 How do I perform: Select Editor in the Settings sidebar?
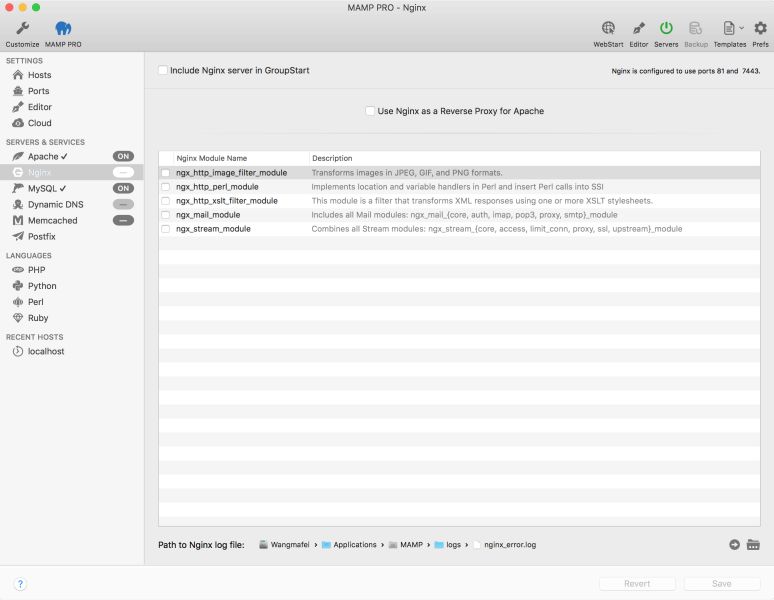40,107
